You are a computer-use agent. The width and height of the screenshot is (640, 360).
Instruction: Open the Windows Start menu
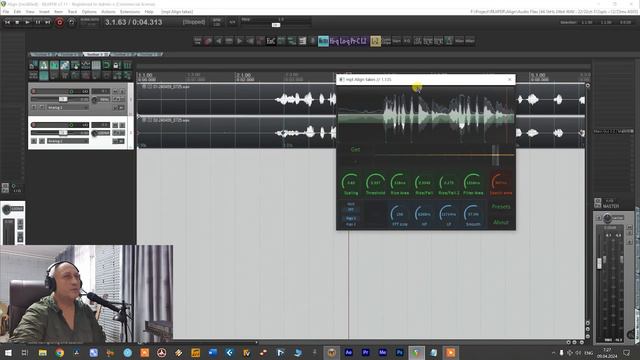click(x=8, y=353)
